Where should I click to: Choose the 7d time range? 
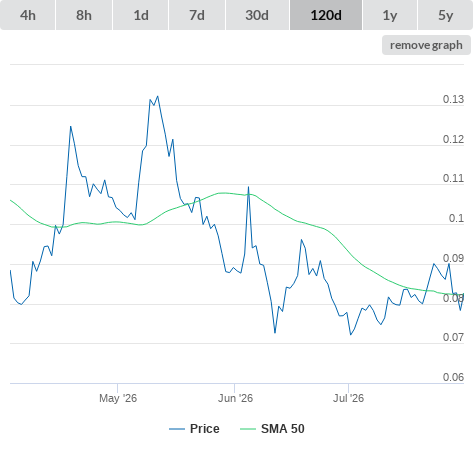tap(197, 15)
